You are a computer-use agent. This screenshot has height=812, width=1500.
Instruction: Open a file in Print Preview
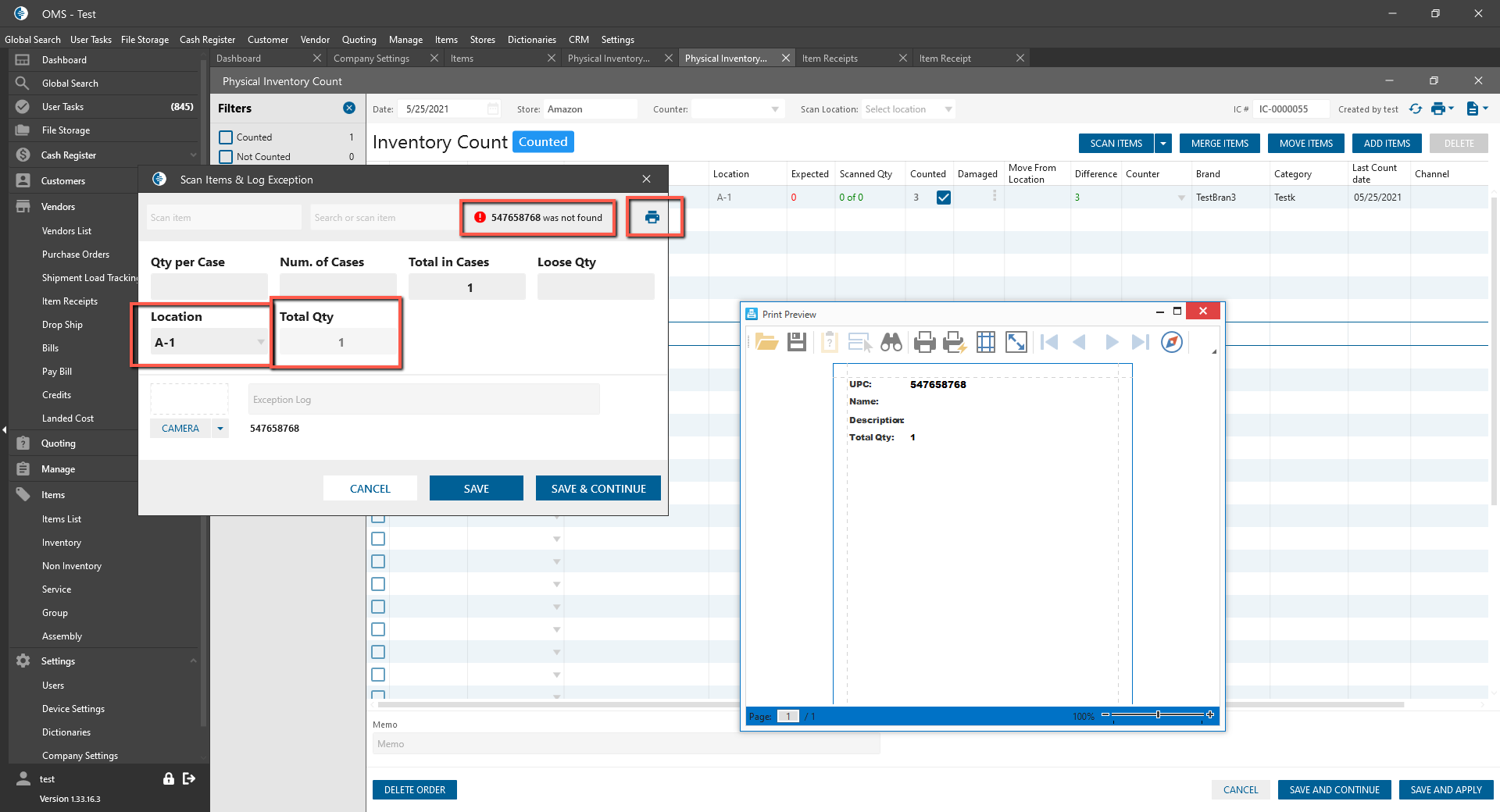(x=766, y=342)
